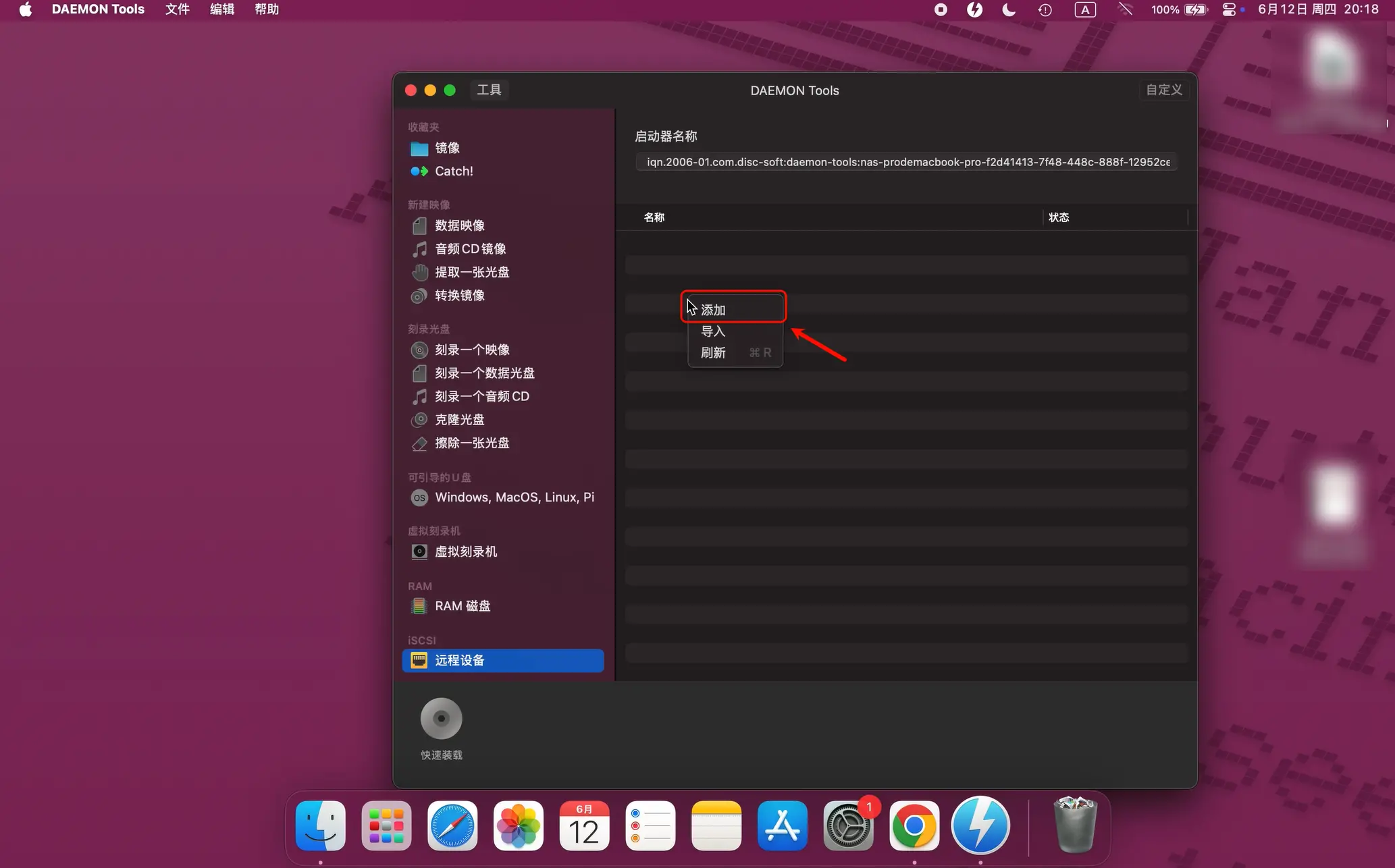Click the DAEMON Tools lightning menu bar icon
This screenshot has width=1395, height=868.
pos(974,9)
